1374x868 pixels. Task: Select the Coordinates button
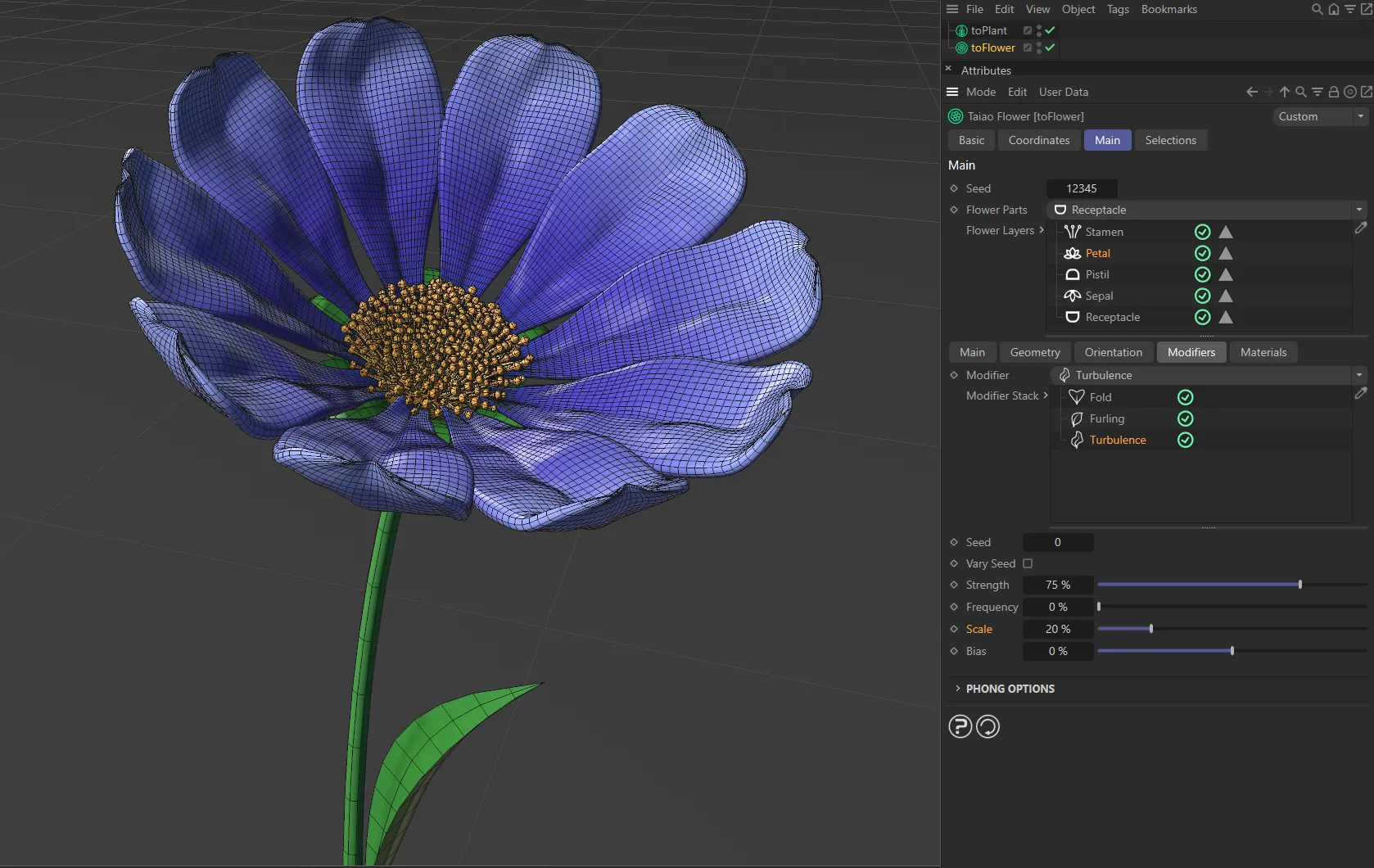tap(1037, 140)
